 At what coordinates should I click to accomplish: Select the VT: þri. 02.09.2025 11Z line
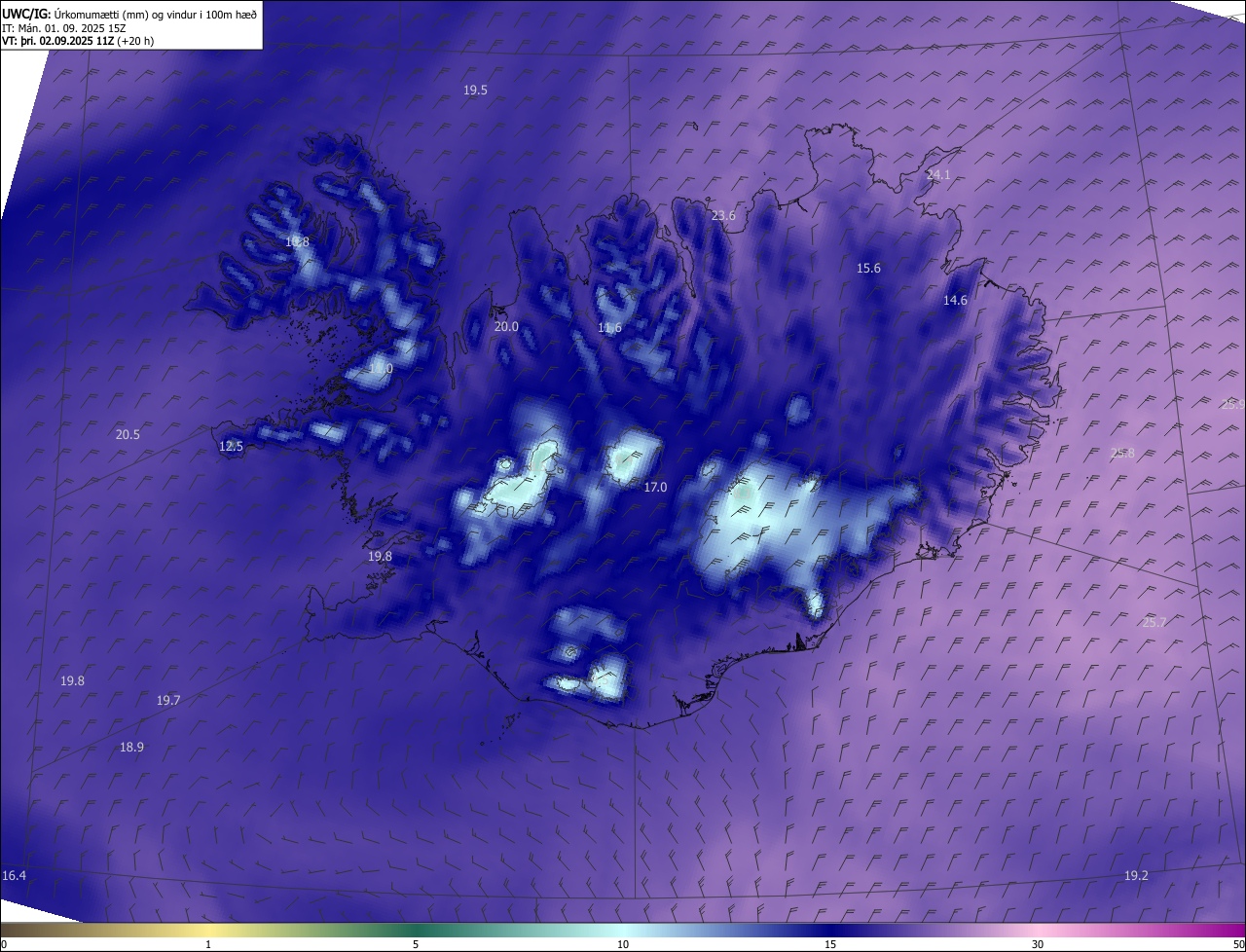tap(77, 41)
